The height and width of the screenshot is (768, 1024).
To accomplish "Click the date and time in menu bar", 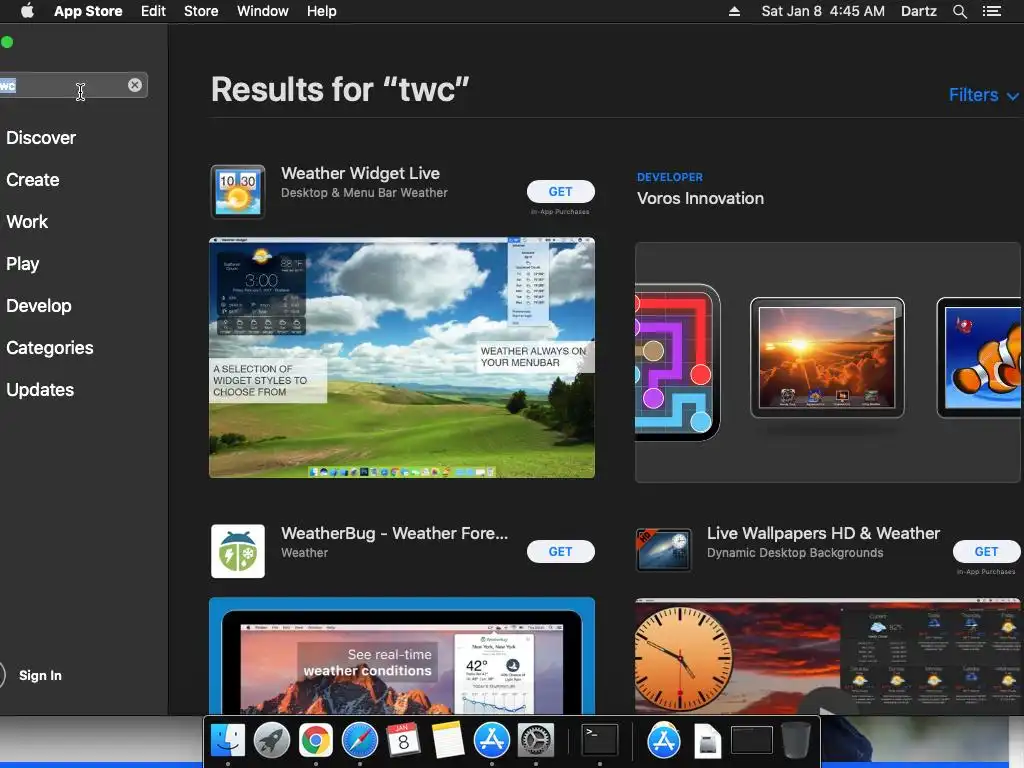I will (823, 11).
